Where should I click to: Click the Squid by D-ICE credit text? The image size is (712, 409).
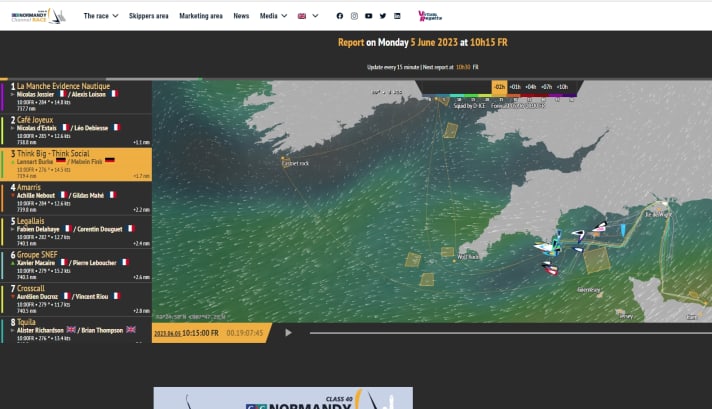[x=469, y=106]
